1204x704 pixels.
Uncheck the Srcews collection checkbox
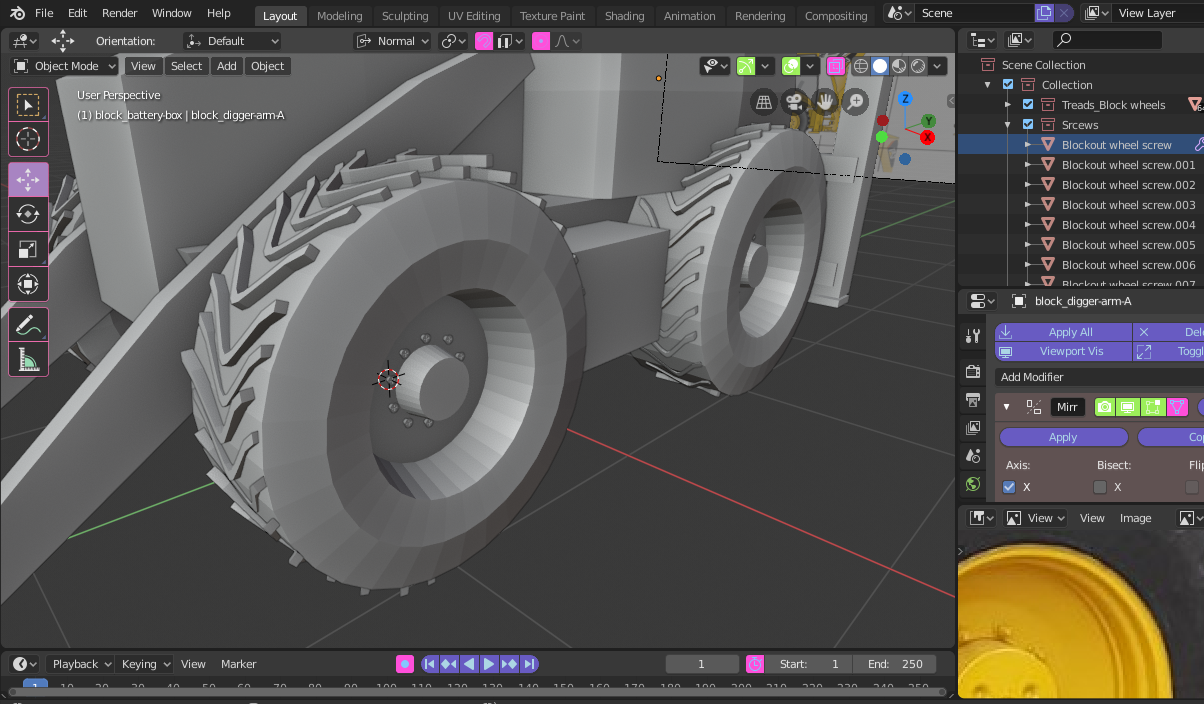tap(1027, 125)
